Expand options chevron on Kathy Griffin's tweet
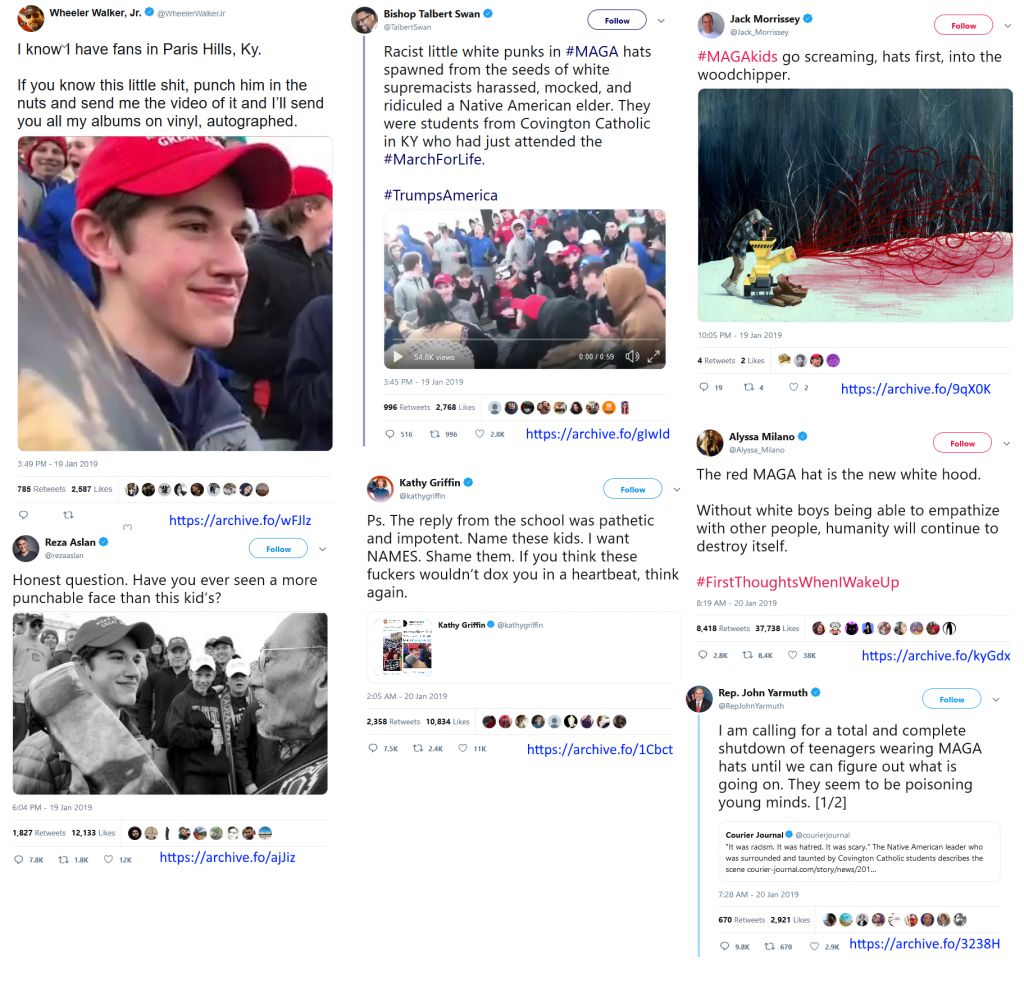Viewport: 1024px width, 986px height. 677,489
